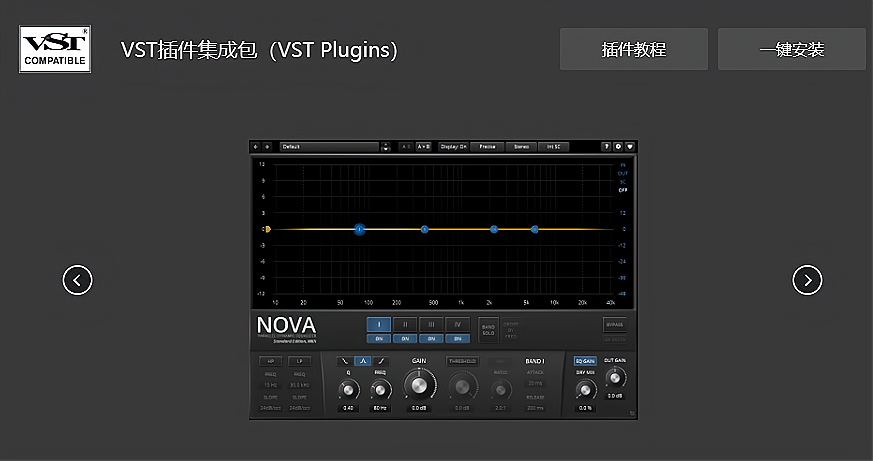Click the preset up/down stepper arrows
The width and height of the screenshot is (873, 461).
click(386, 147)
